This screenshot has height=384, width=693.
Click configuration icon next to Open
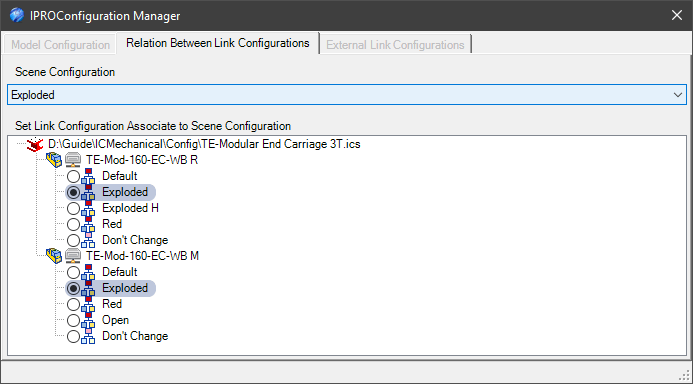point(88,320)
